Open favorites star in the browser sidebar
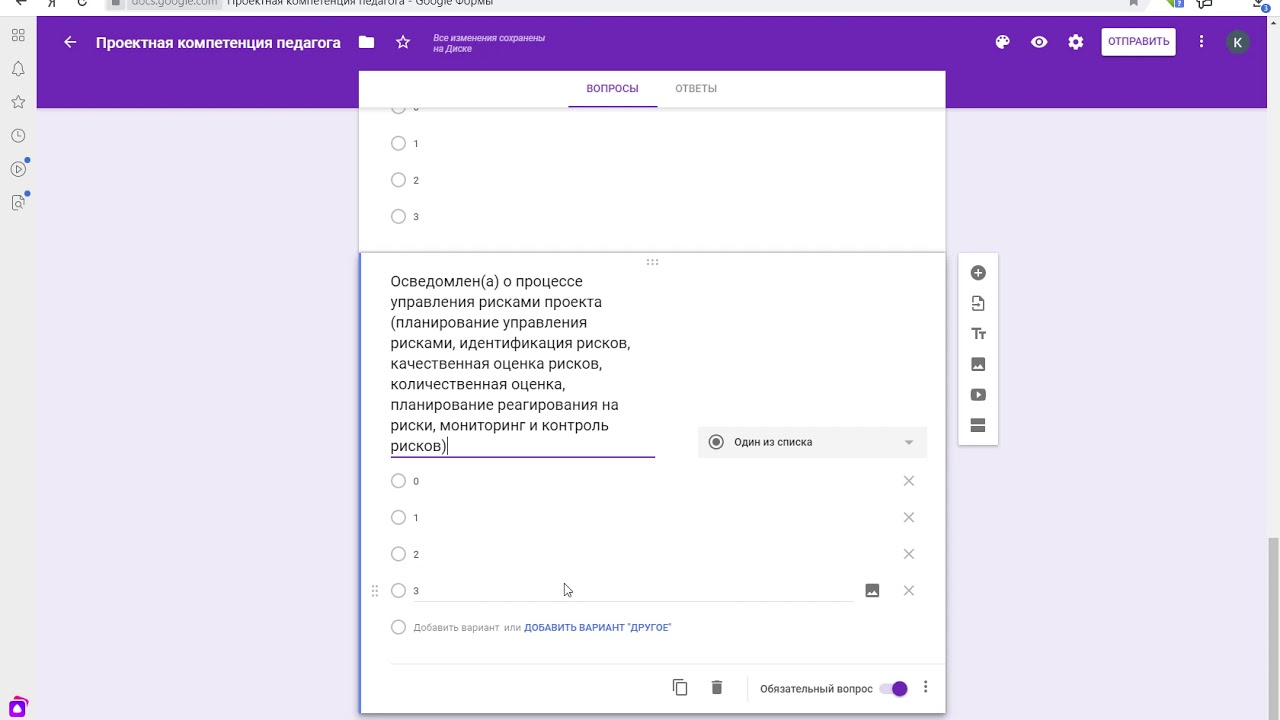This screenshot has height=720, width=1280. pos(18,102)
